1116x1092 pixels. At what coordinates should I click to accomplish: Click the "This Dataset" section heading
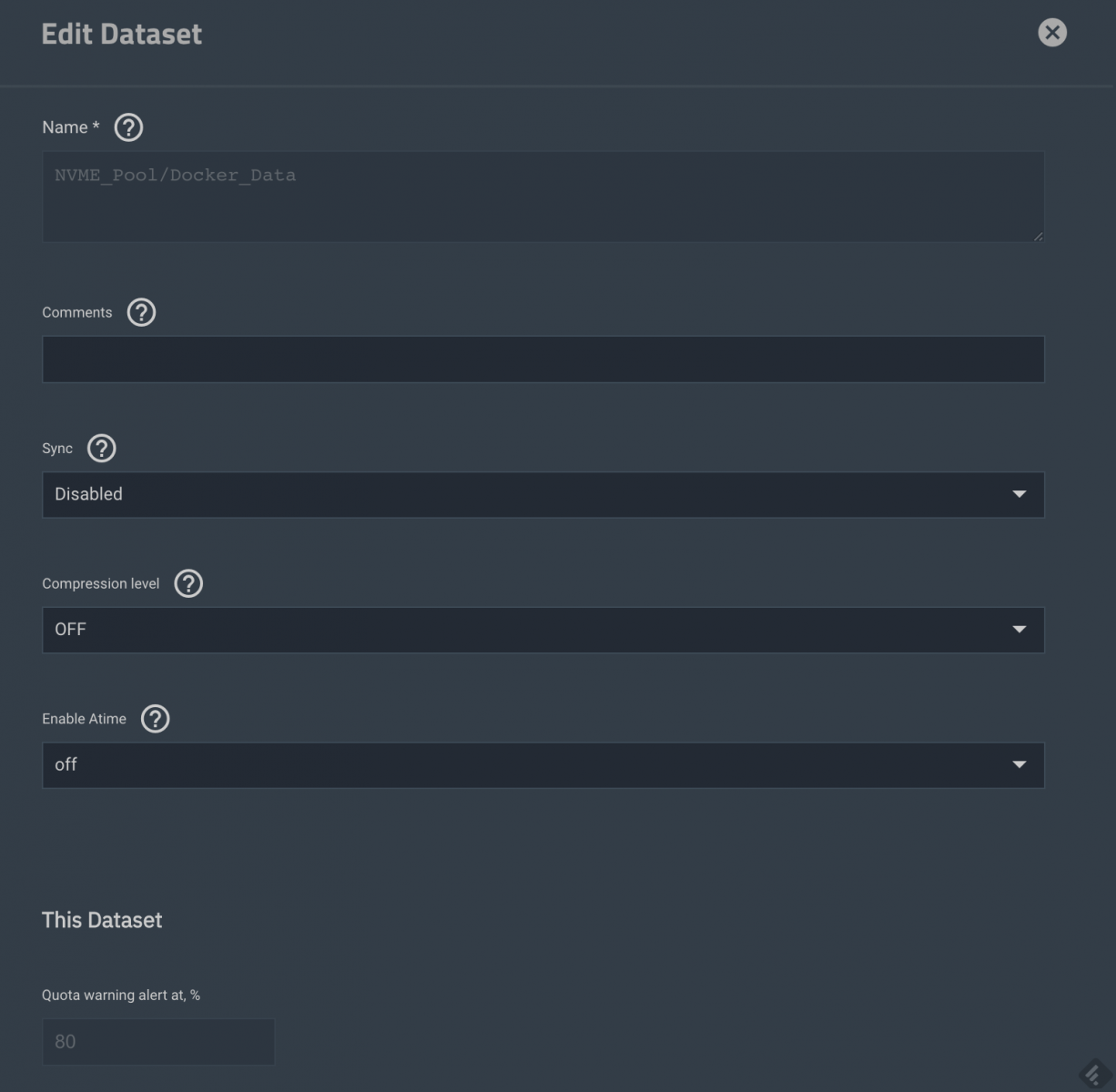(102, 920)
